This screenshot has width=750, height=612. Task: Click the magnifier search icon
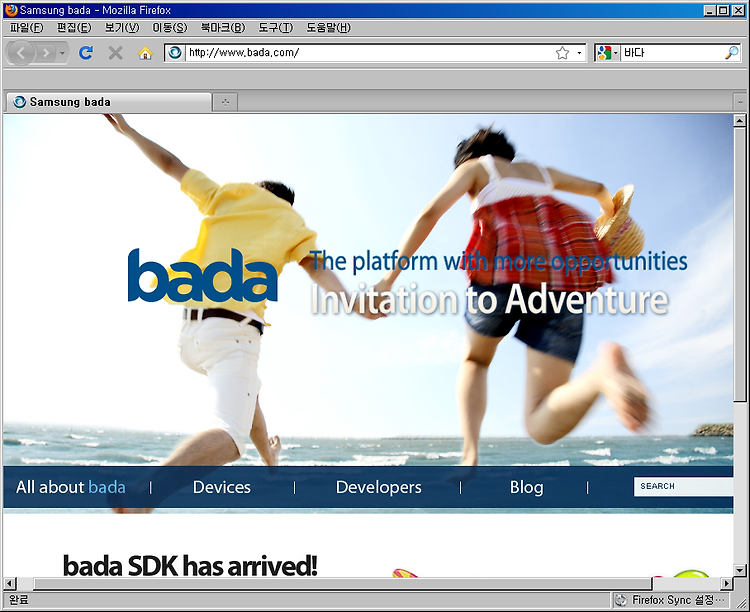[731, 53]
